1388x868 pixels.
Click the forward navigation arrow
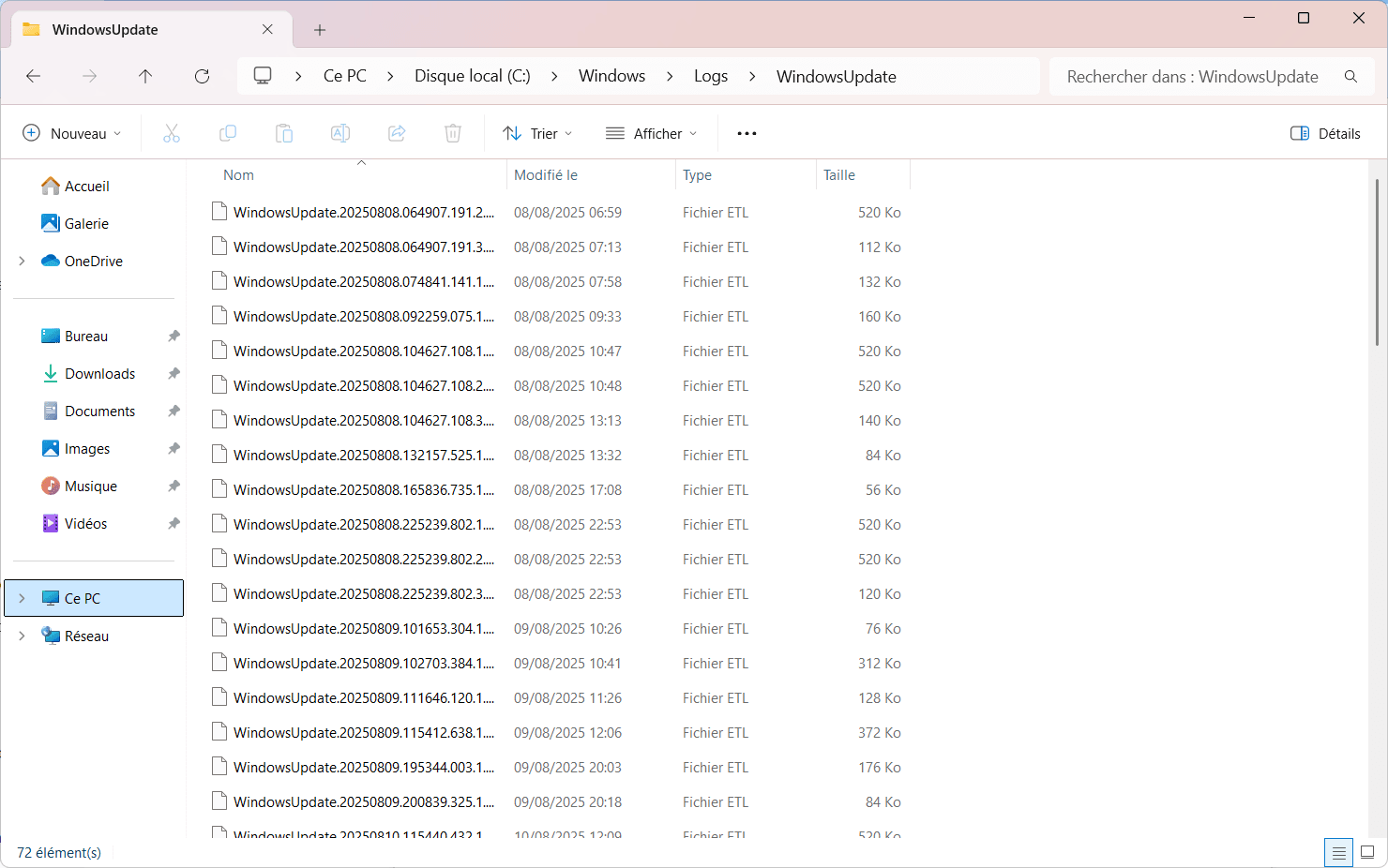click(90, 76)
